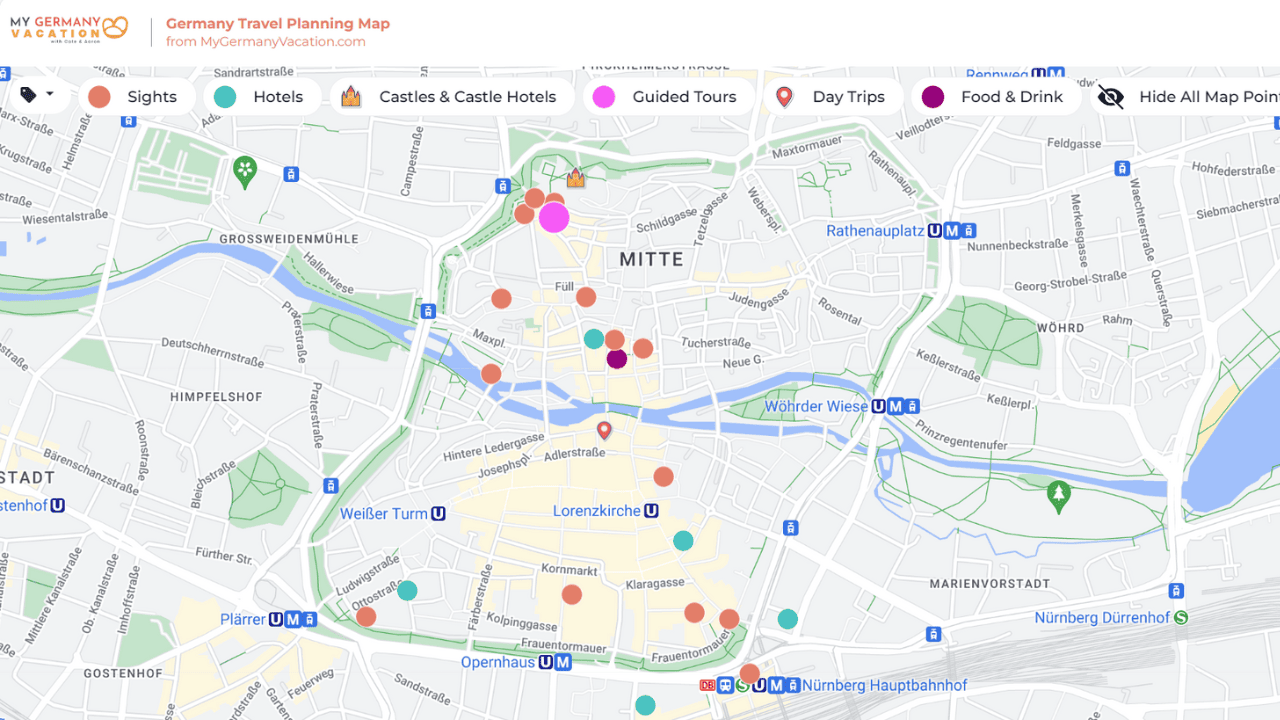Click the sight marker at Kornmarkt
Screen dimensions: 1280x720
(x=572, y=595)
